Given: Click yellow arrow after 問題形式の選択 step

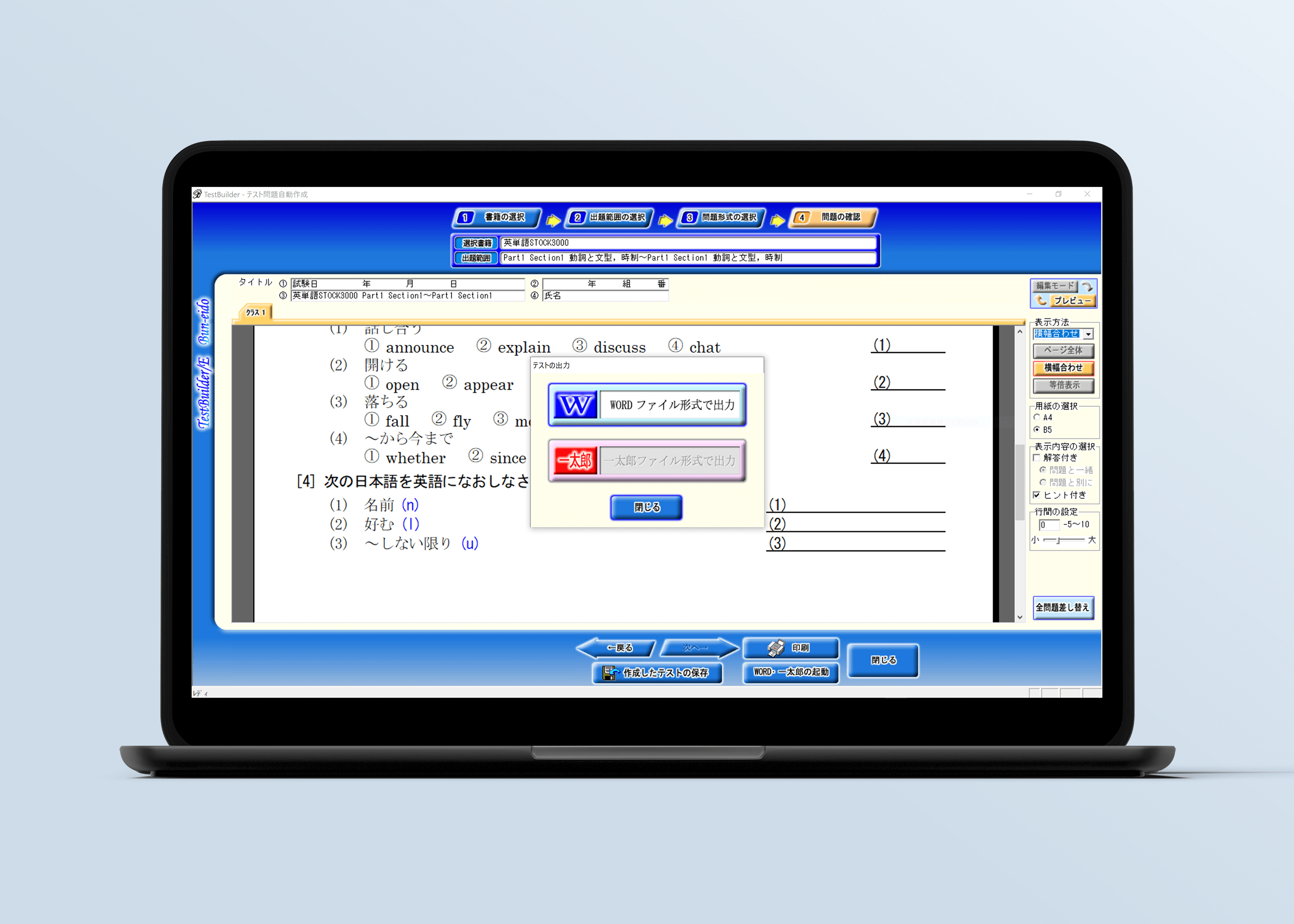Looking at the screenshot, I should pos(777,220).
